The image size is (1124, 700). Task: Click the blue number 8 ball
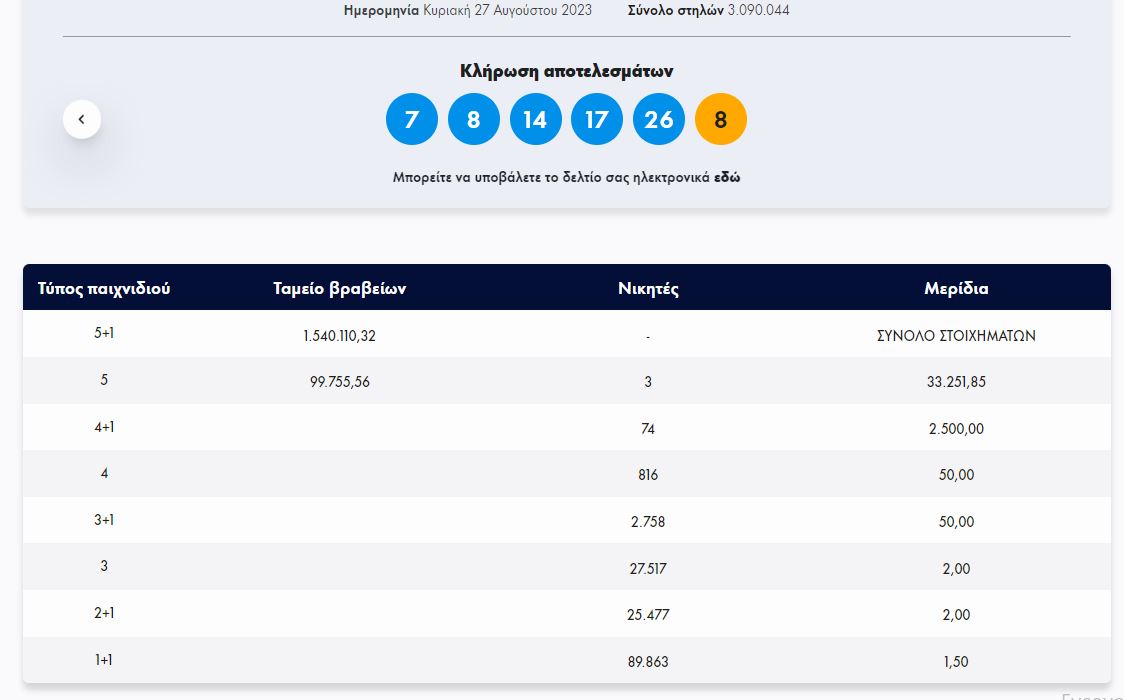(x=474, y=119)
